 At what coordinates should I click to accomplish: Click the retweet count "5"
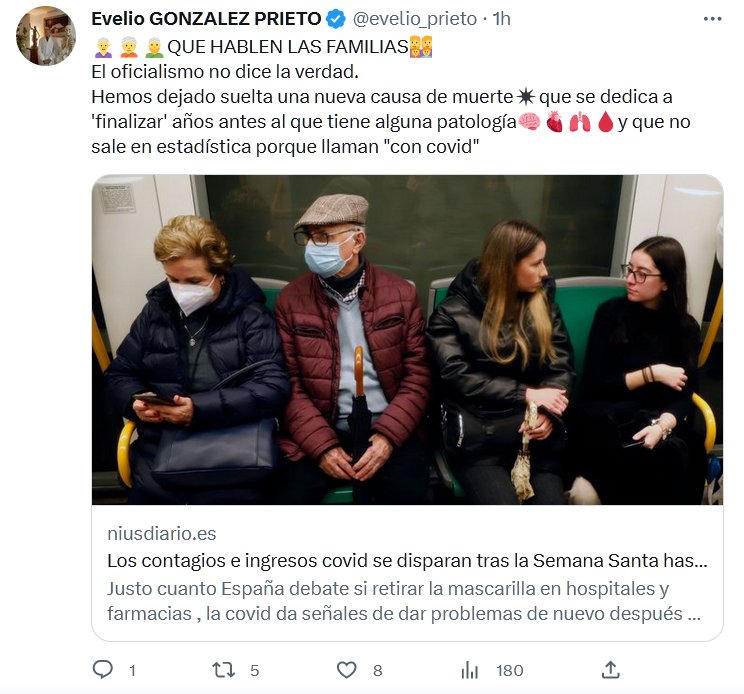pos(255,670)
